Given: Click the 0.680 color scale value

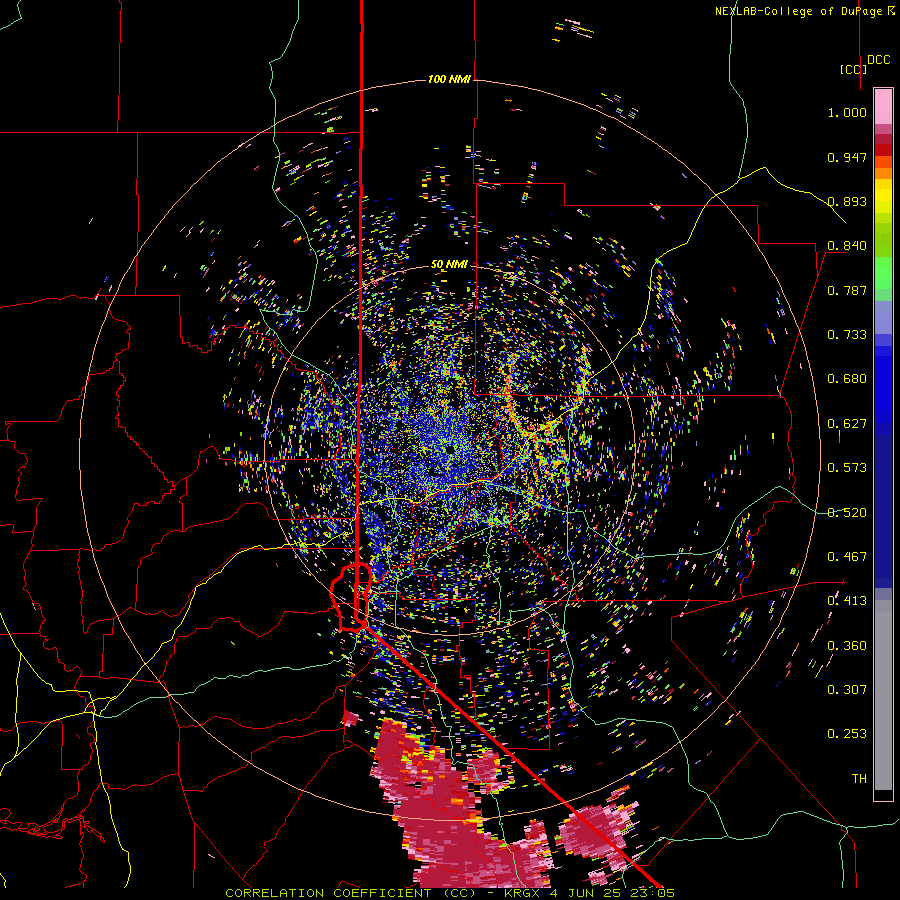Looking at the screenshot, I should (x=847, y=379).
